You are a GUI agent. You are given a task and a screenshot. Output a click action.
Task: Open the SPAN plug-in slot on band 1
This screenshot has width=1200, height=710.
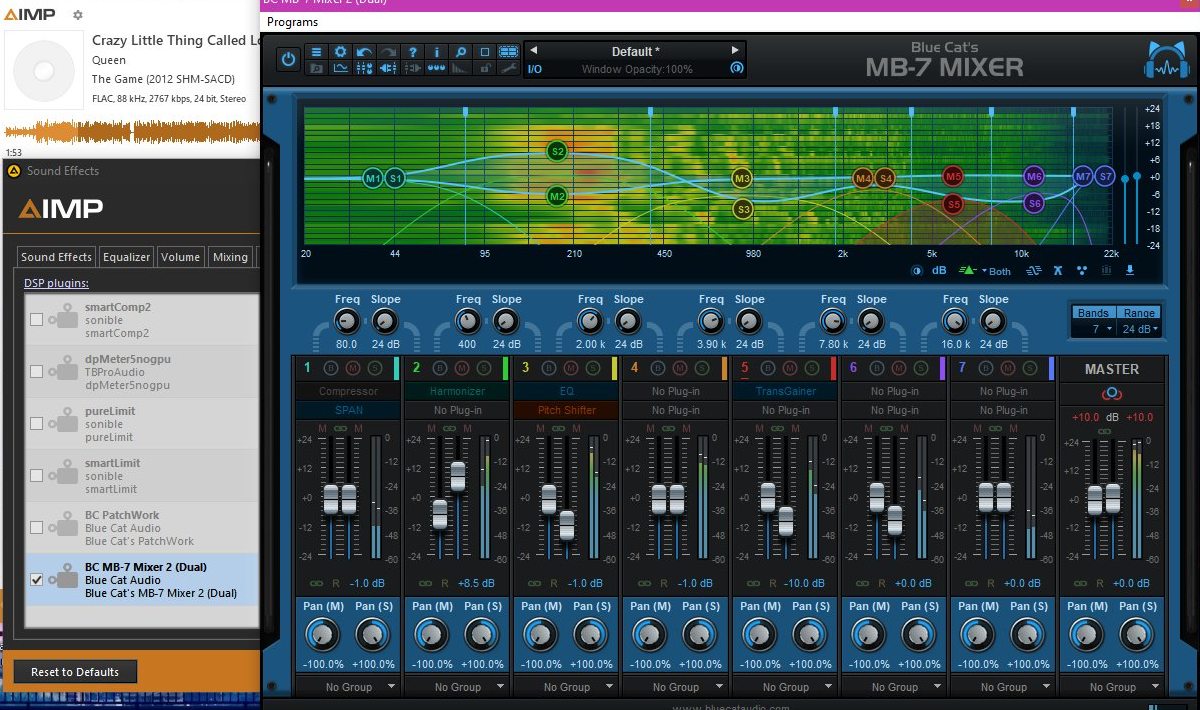click(346, 410)
